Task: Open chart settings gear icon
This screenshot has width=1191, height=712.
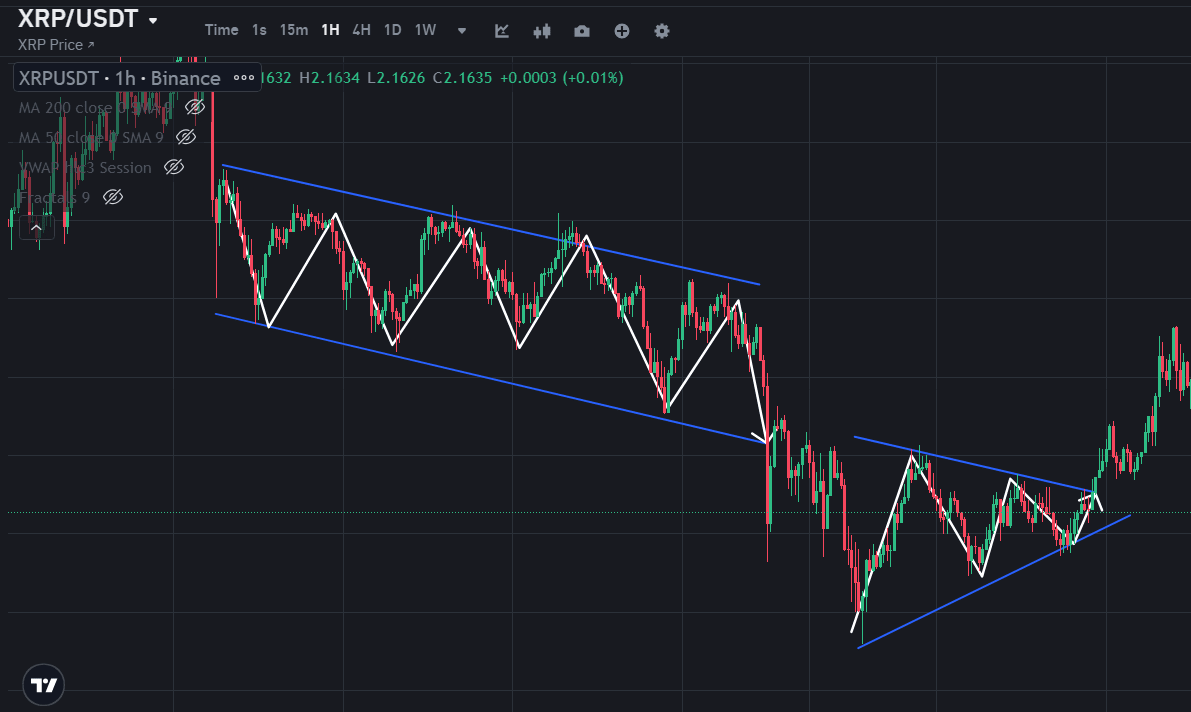Action: point(662,30)
